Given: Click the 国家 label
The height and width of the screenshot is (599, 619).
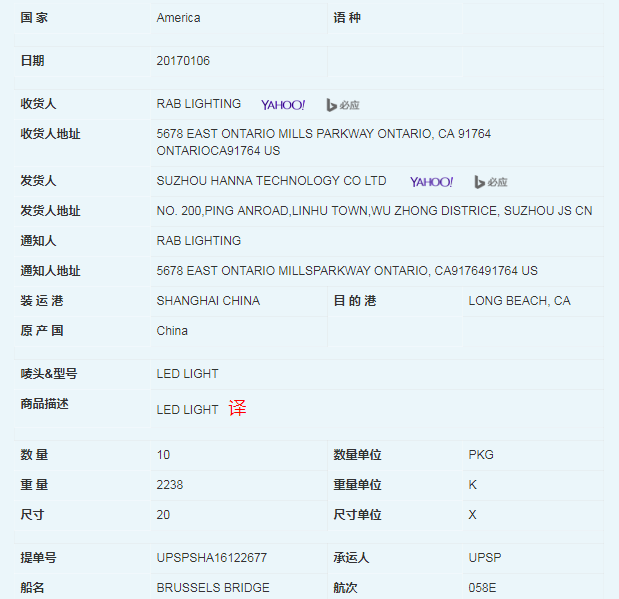Looking at the screenshot, I should click(x=34, y=18).
